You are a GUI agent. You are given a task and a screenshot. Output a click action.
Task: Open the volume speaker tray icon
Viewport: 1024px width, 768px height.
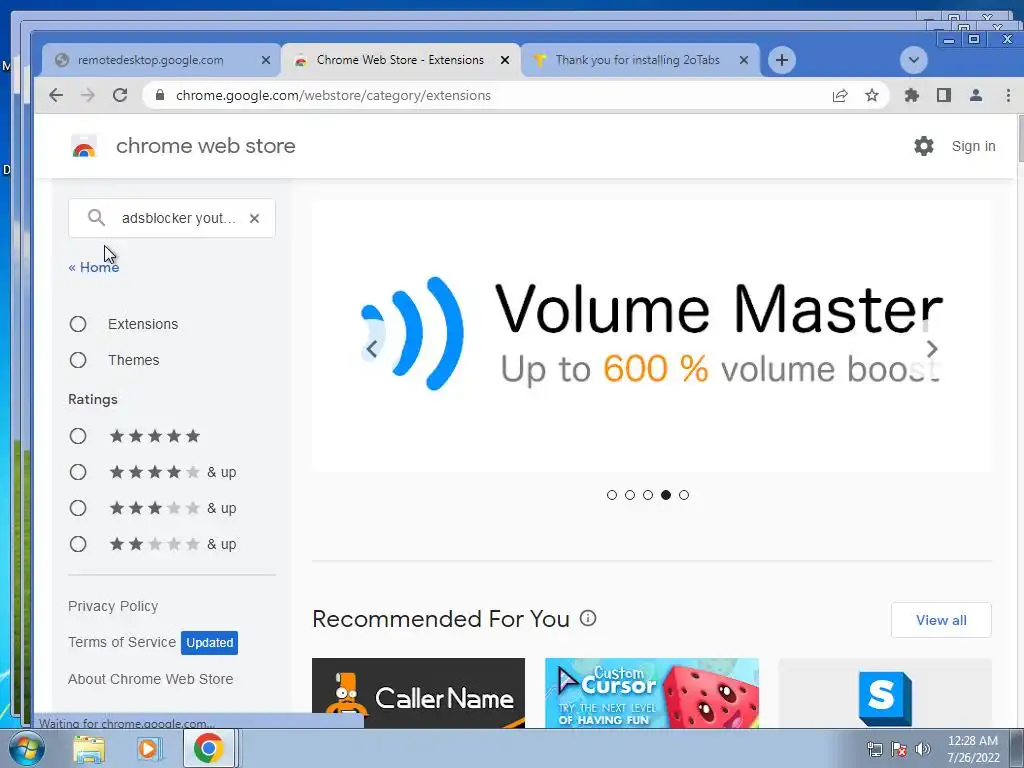point(922,749)
